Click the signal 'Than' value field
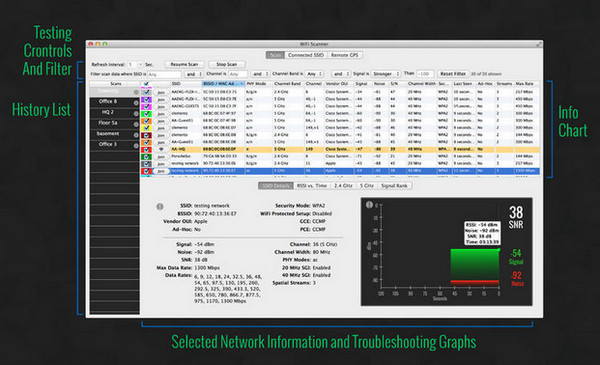The width and height of the screenshot is (600, 365). 425,74
